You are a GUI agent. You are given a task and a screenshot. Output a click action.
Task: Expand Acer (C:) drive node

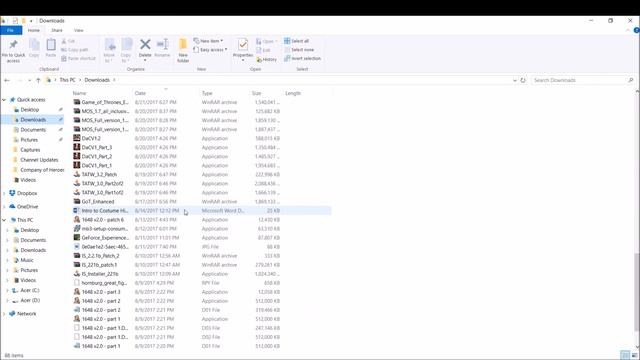point(7,291)
